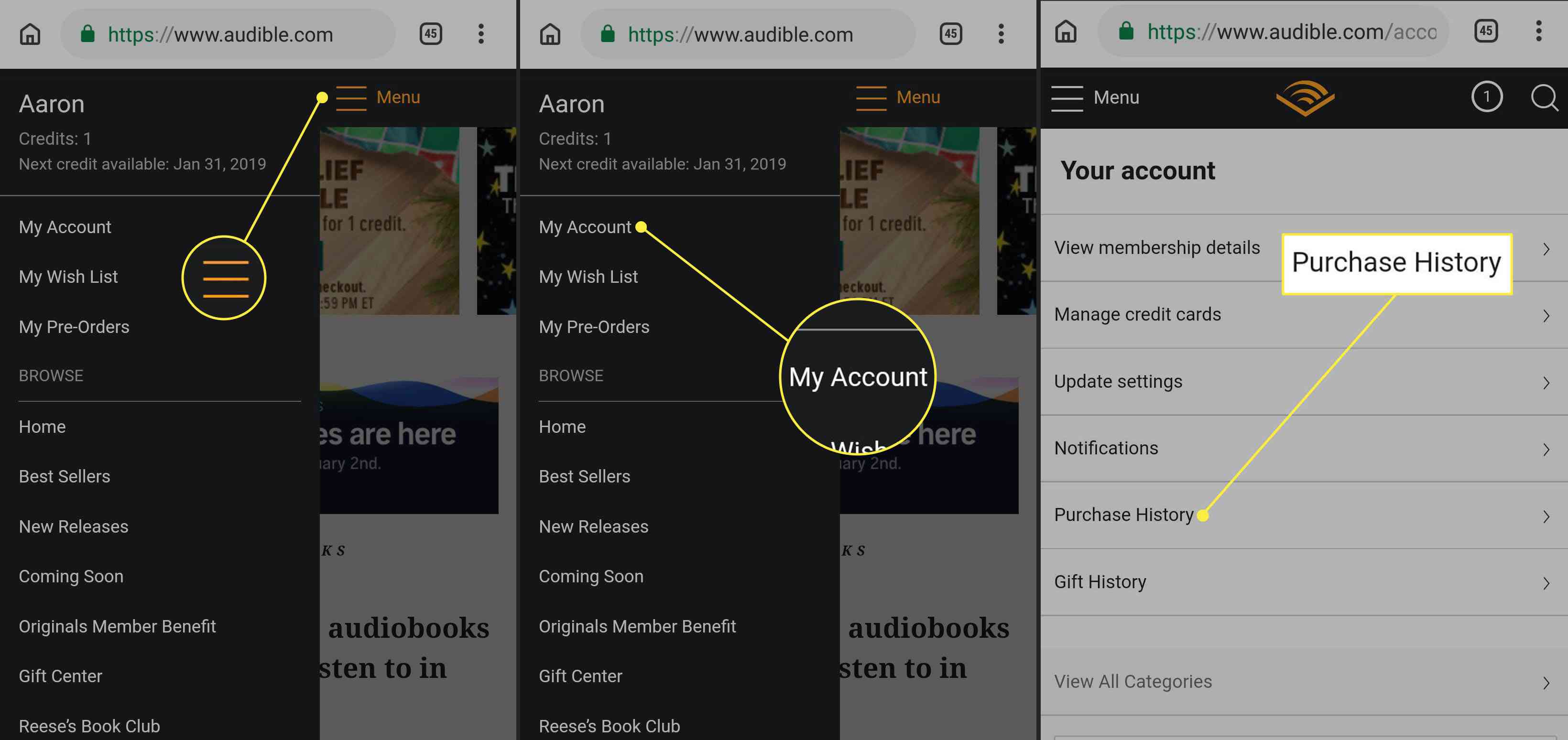Expand the Manage credit cards chevron
Viewport: 1568px width, 740px height.
point(1546,316)
